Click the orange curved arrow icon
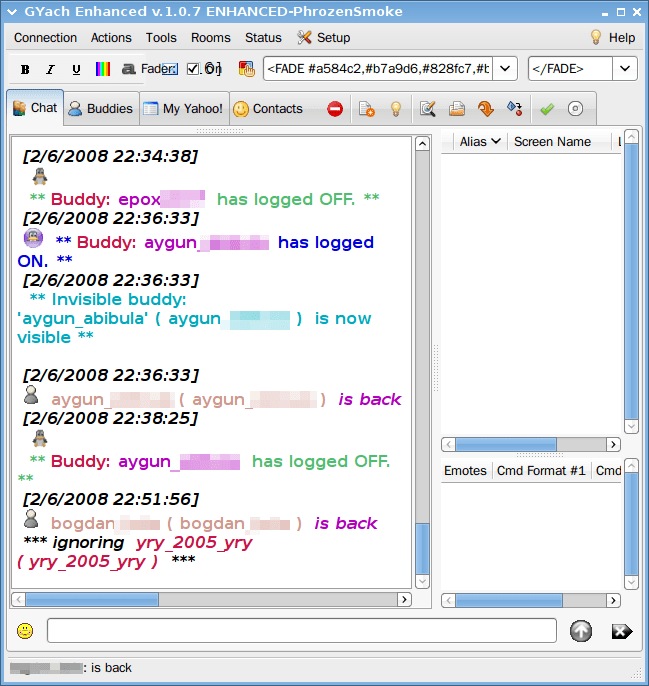 click(x=486, y=109)
